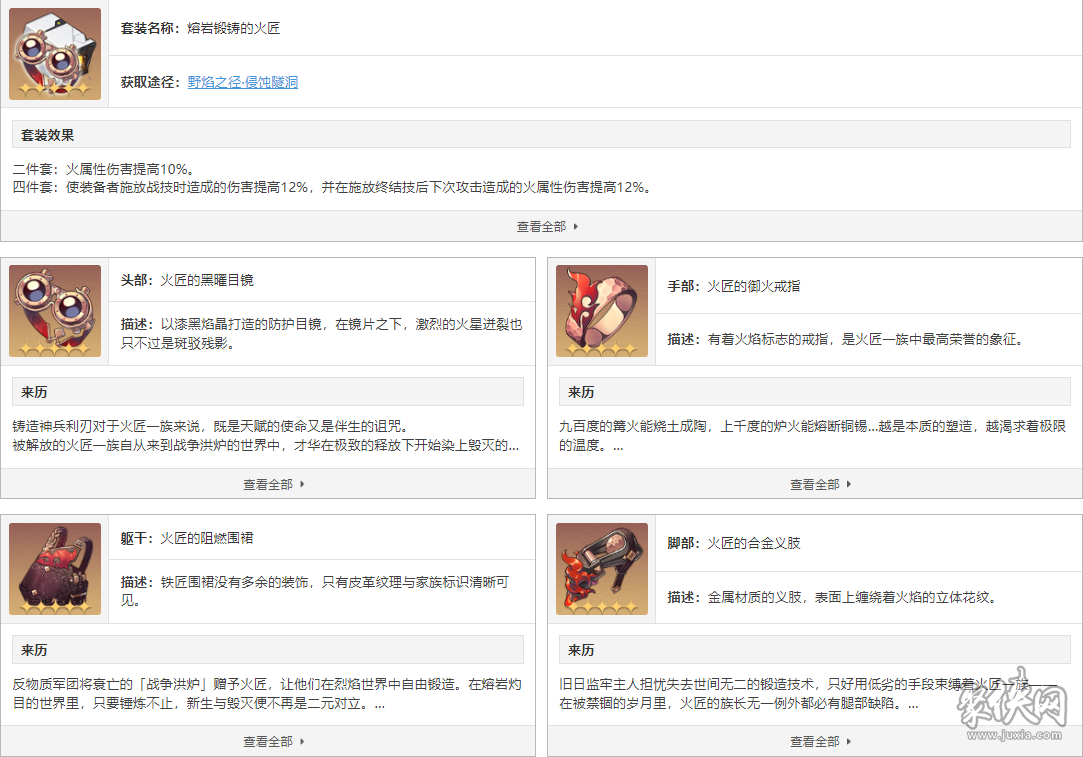The image size is (1083, 757).
Task: Click the 熔岩锻铸的火匠 set goggles icon
Action: coord(55,54)
